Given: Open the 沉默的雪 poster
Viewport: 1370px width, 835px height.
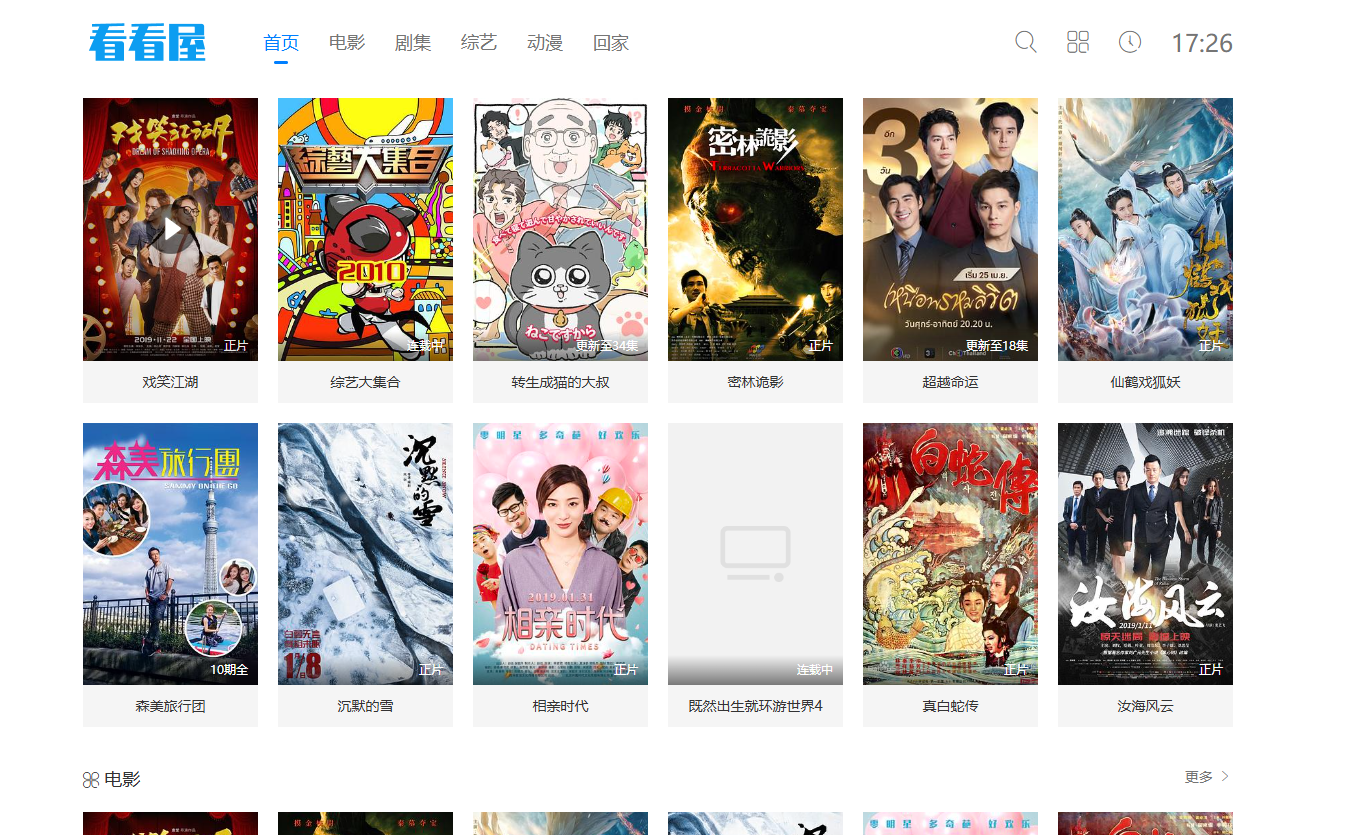Looking at the screenshot, I should 365,554.
